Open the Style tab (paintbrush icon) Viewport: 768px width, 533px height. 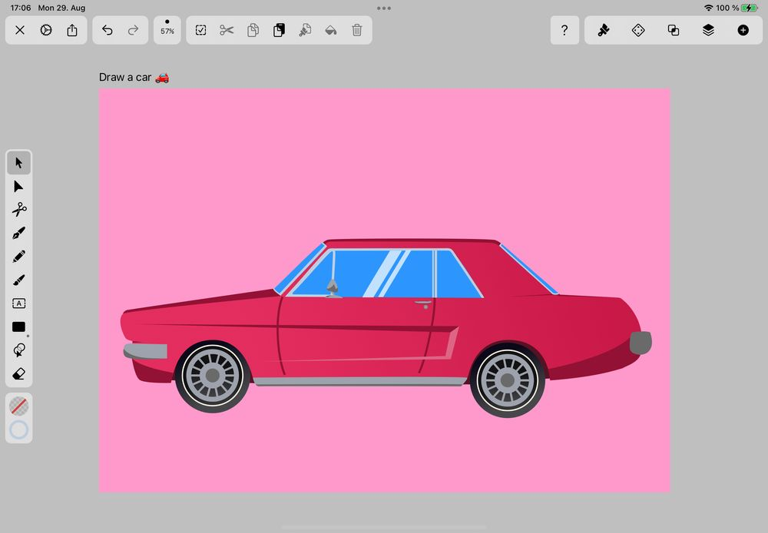603,30
